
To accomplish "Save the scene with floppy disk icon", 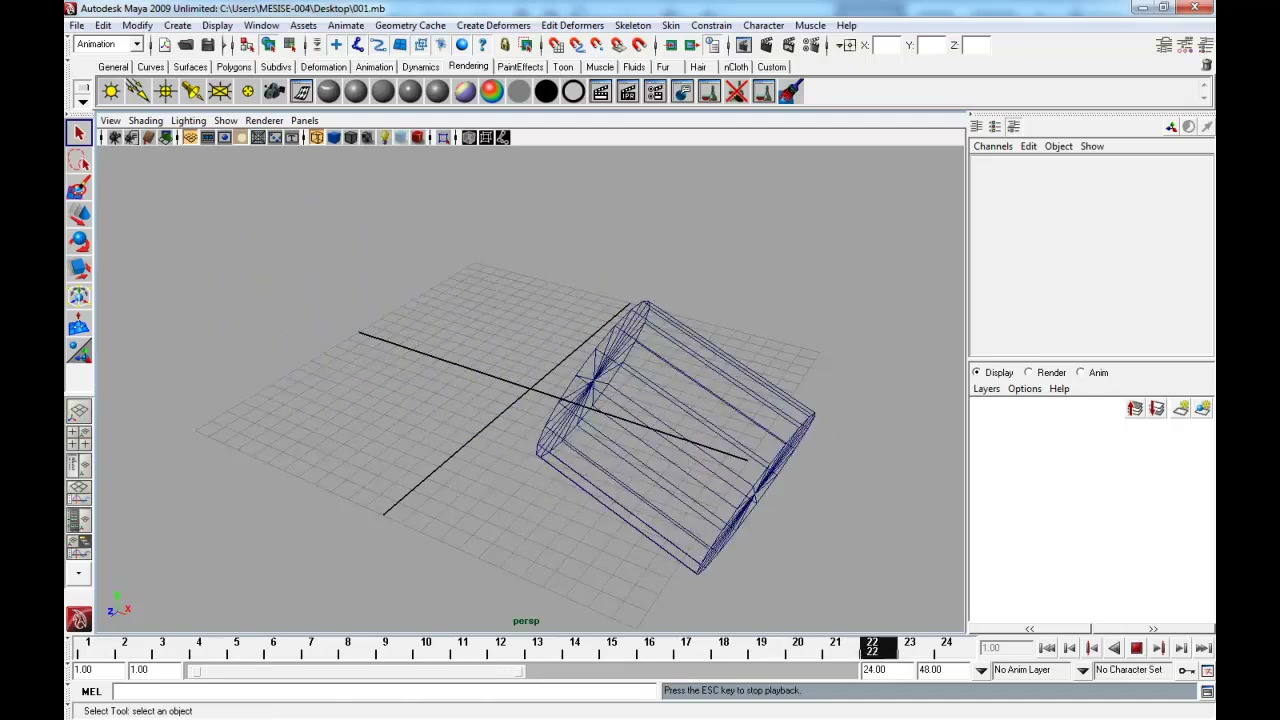I will coord(207,45).
